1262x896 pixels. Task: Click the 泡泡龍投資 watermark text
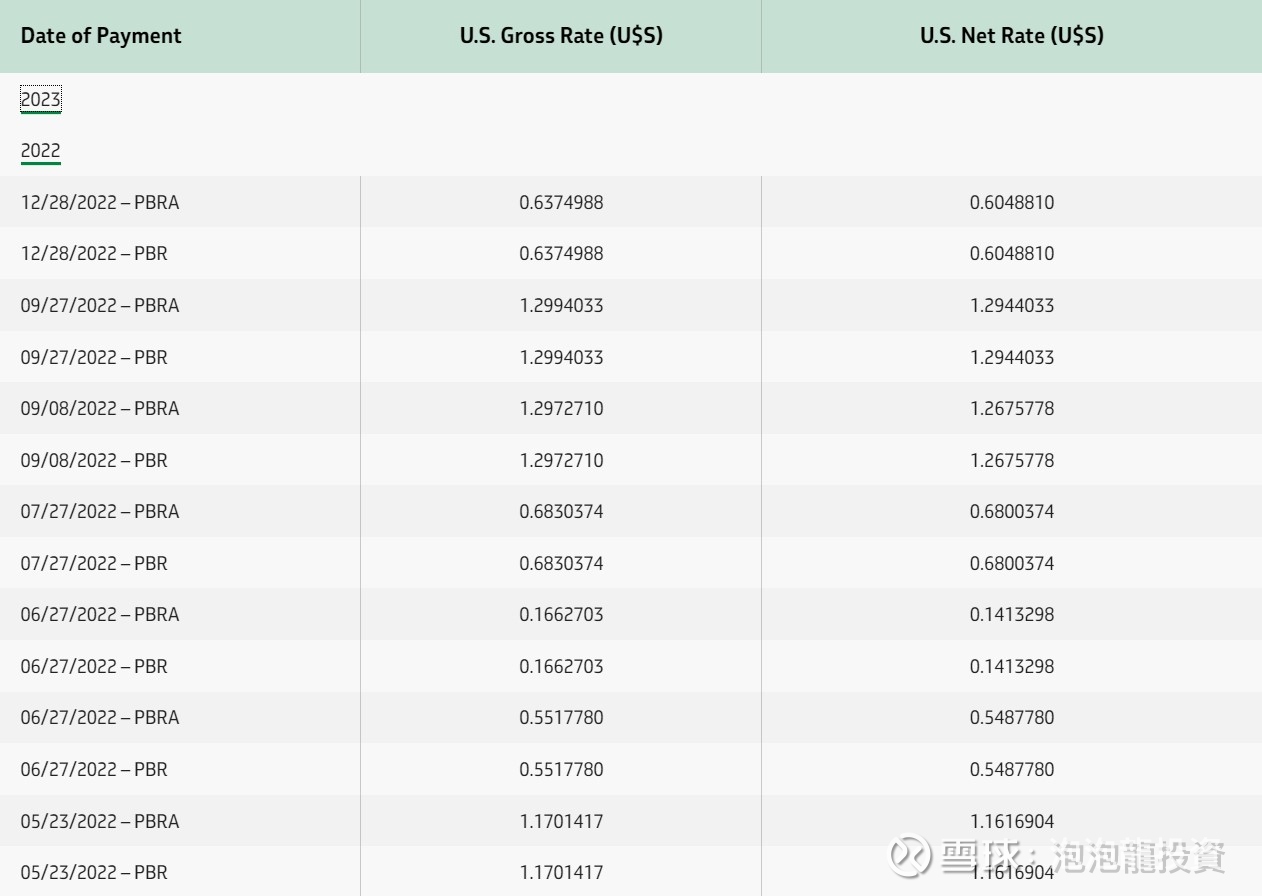click(x=1140, y=856)
